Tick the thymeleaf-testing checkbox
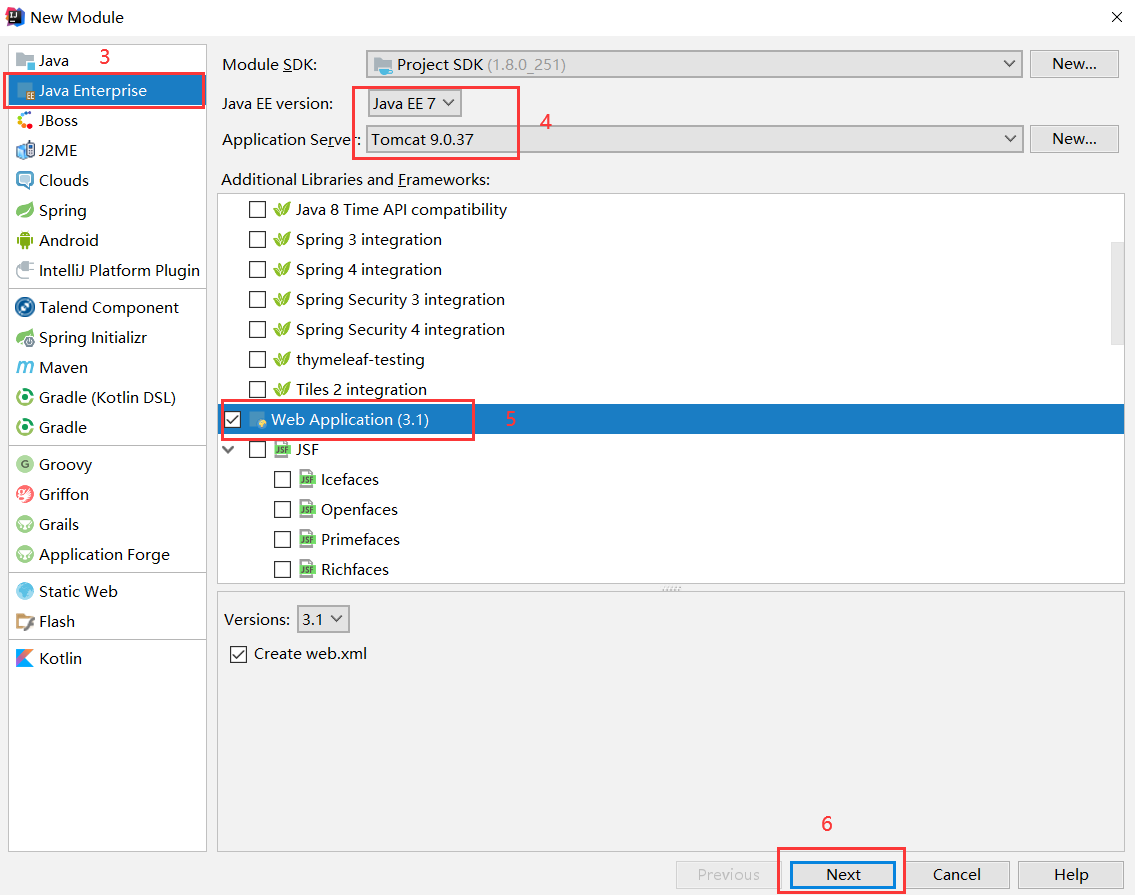 pyautogui.click(x=258, y=360)
